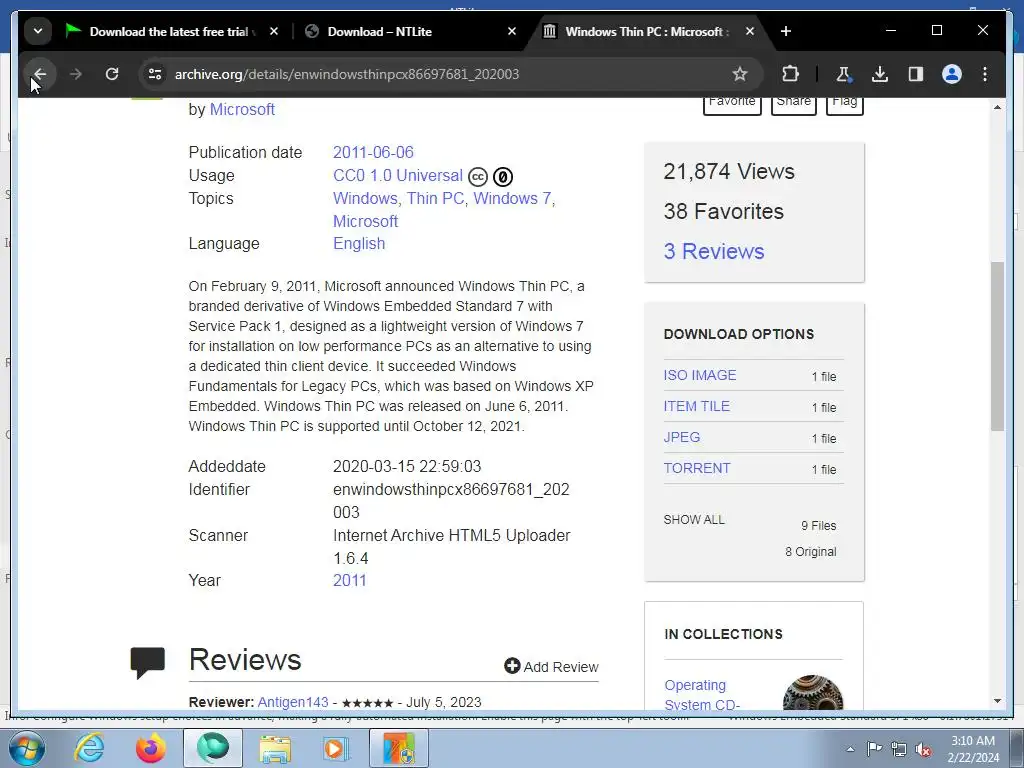Viewport: 1024px width, 768px height.
Task: Click SHOW ALL files link
Action: 694,520
